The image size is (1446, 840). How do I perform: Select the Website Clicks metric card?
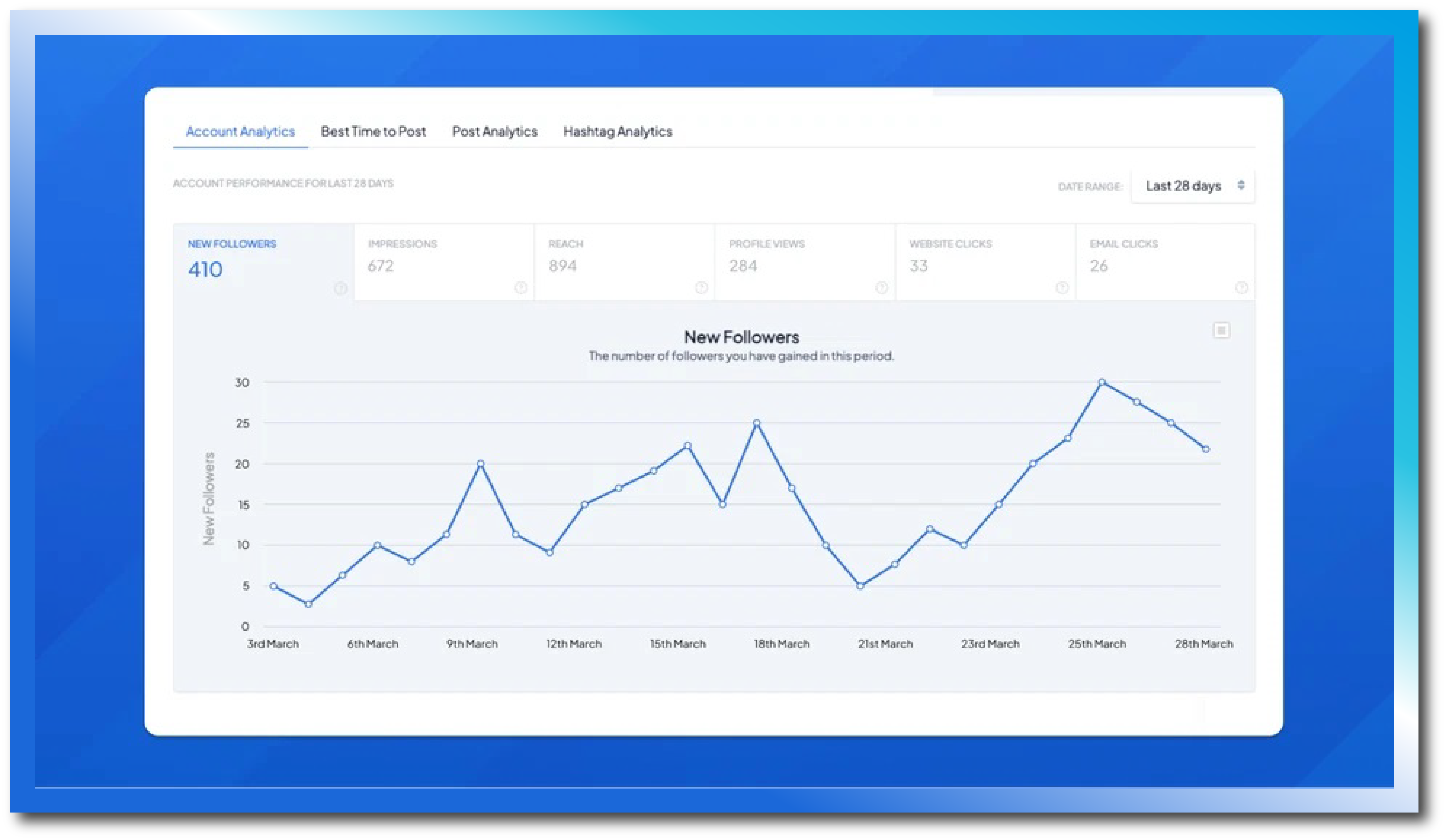[x=985, y=262]
